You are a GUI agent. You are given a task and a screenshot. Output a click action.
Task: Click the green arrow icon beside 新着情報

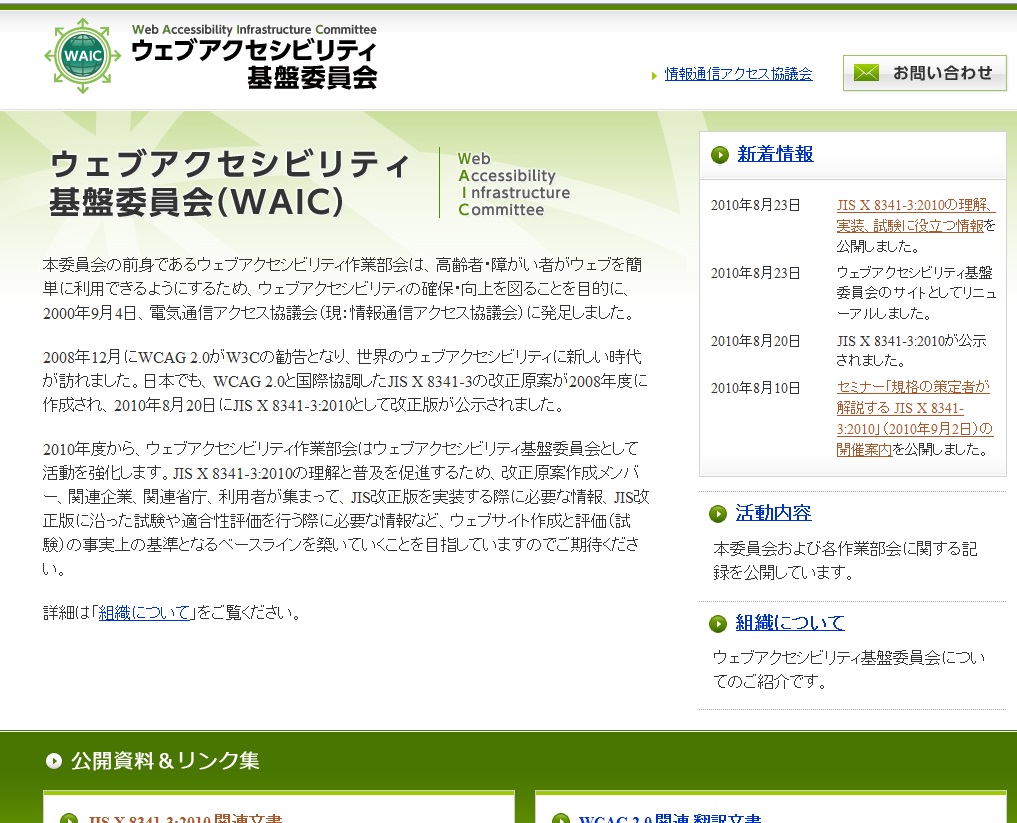point(720,155)
